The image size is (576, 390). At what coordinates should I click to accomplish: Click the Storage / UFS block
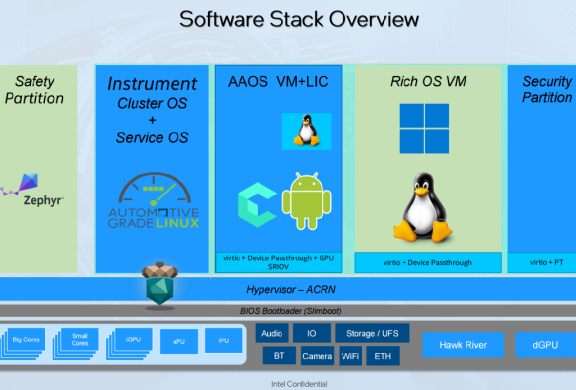372,333
